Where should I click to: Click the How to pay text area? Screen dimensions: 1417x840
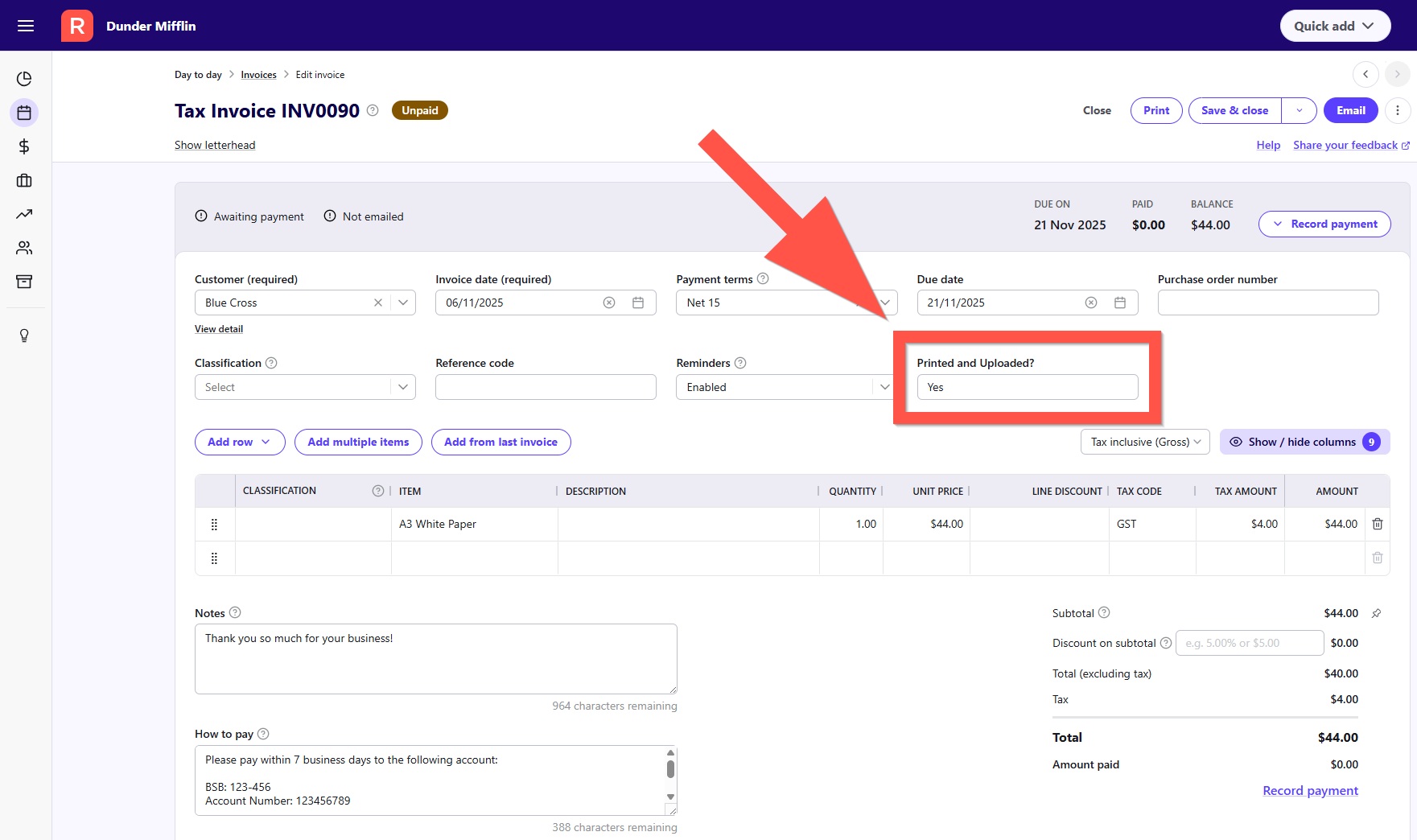coord(435,780)
